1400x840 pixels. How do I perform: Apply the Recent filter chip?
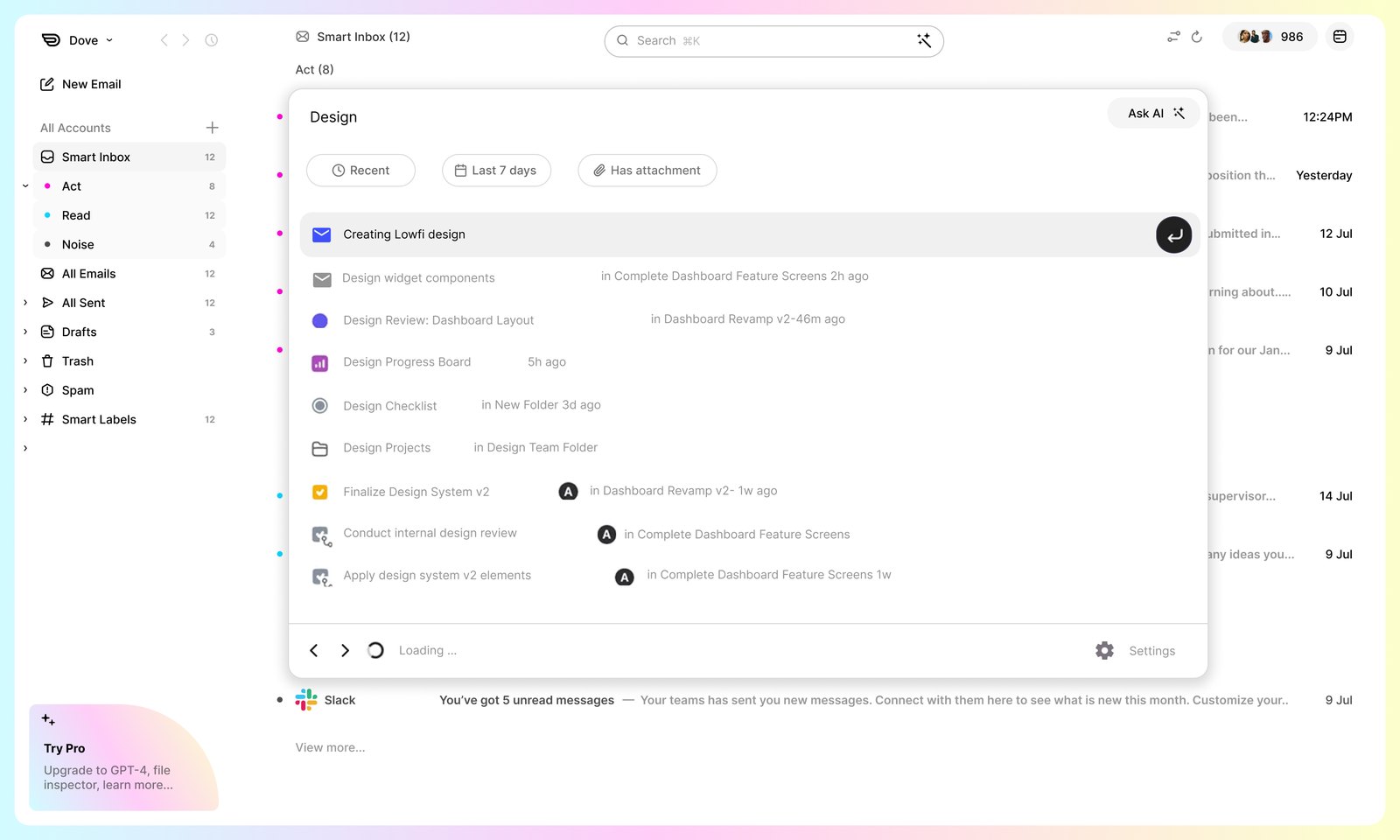[360, 171]
